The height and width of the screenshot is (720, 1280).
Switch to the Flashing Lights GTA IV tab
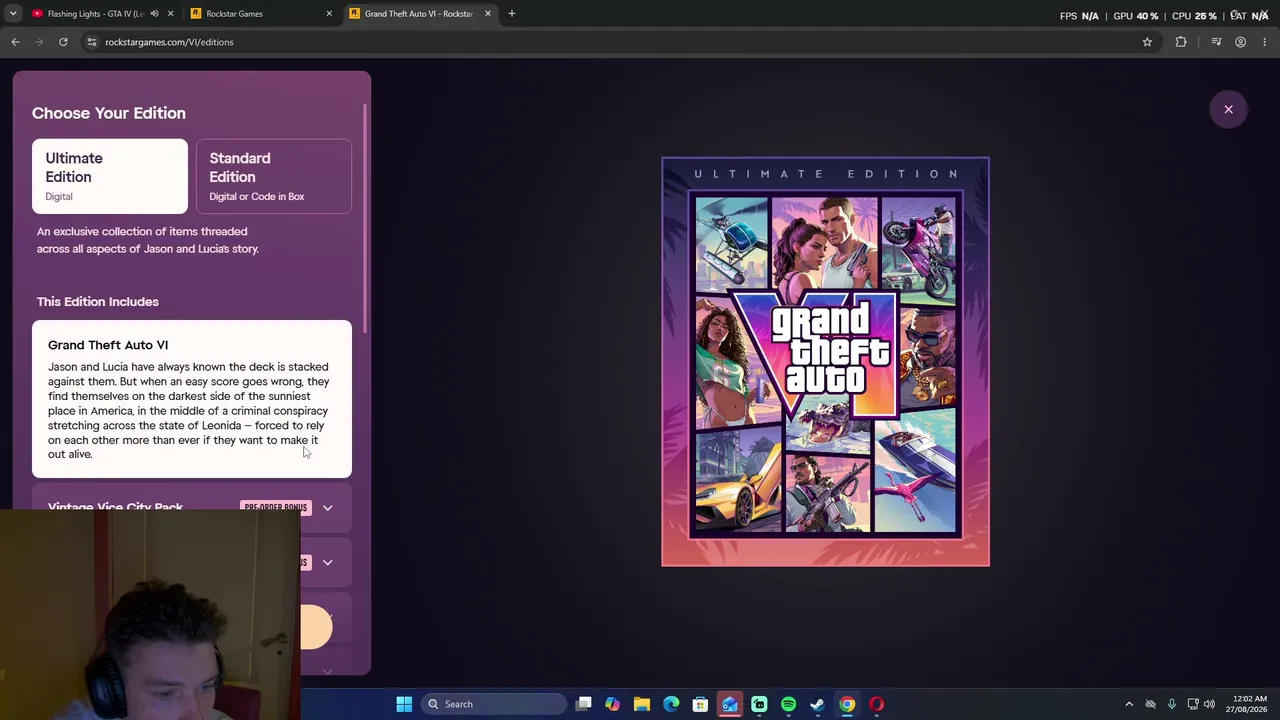[x=102, y=14]
